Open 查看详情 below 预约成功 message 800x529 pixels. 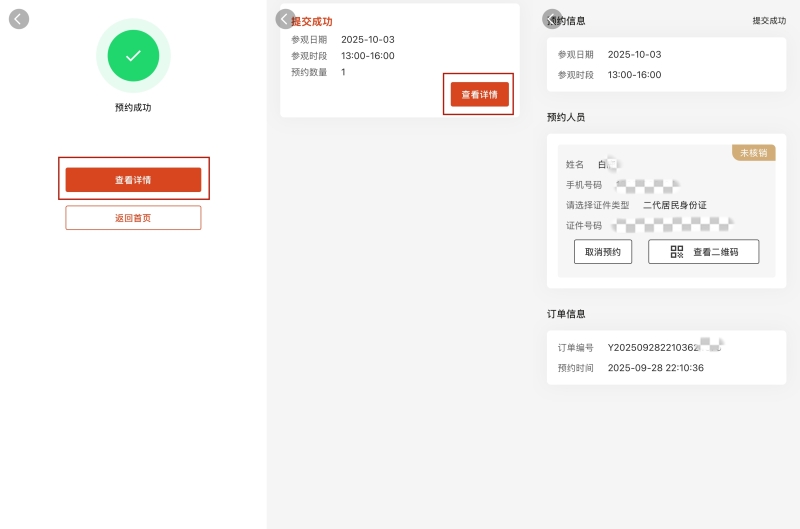click(x=133, y=180)
